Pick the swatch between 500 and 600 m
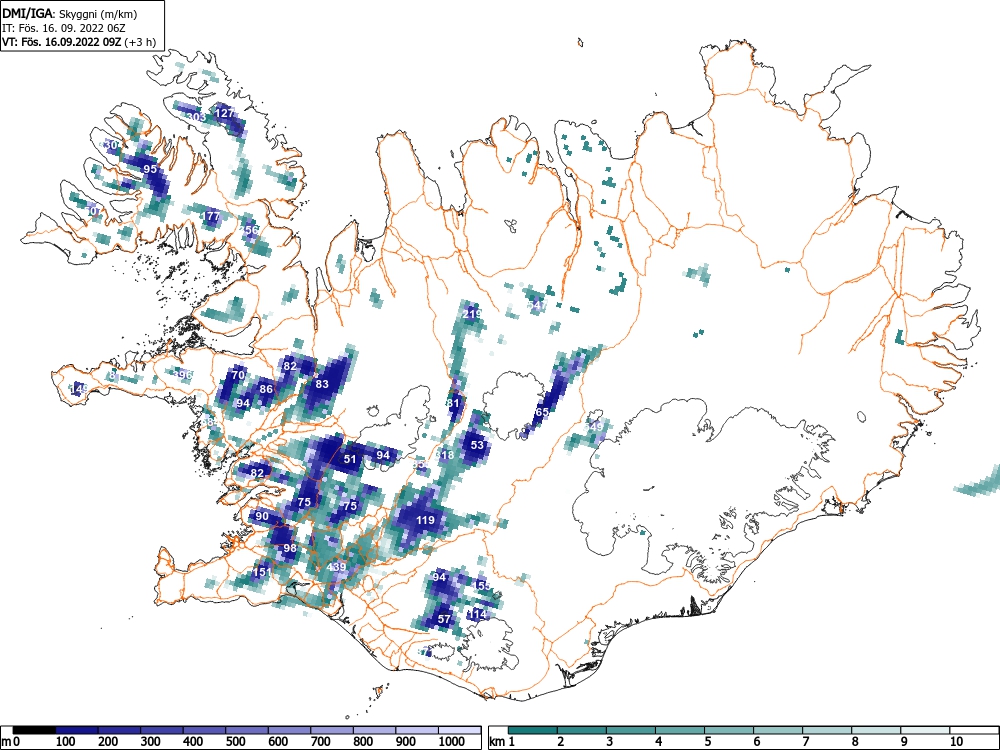The width and height of the screenshot is (1000, 750). (247, 730)
